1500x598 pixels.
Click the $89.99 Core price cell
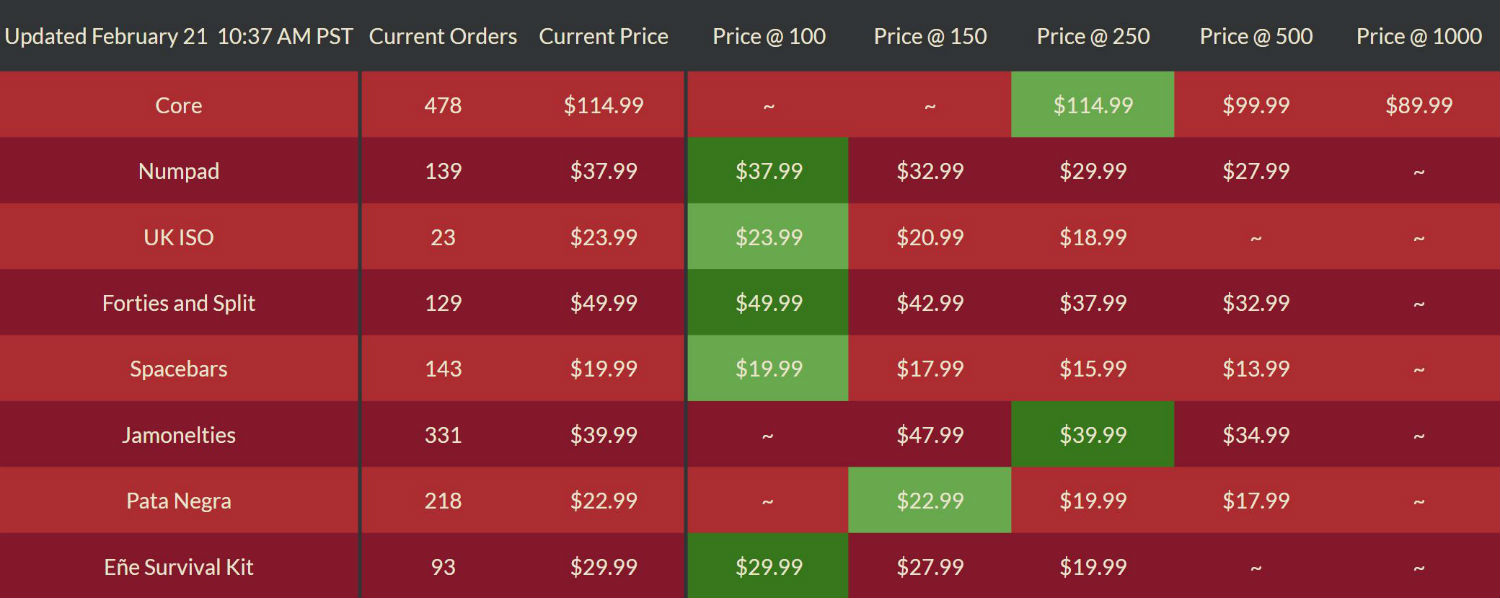click(x=1419, y=105)
